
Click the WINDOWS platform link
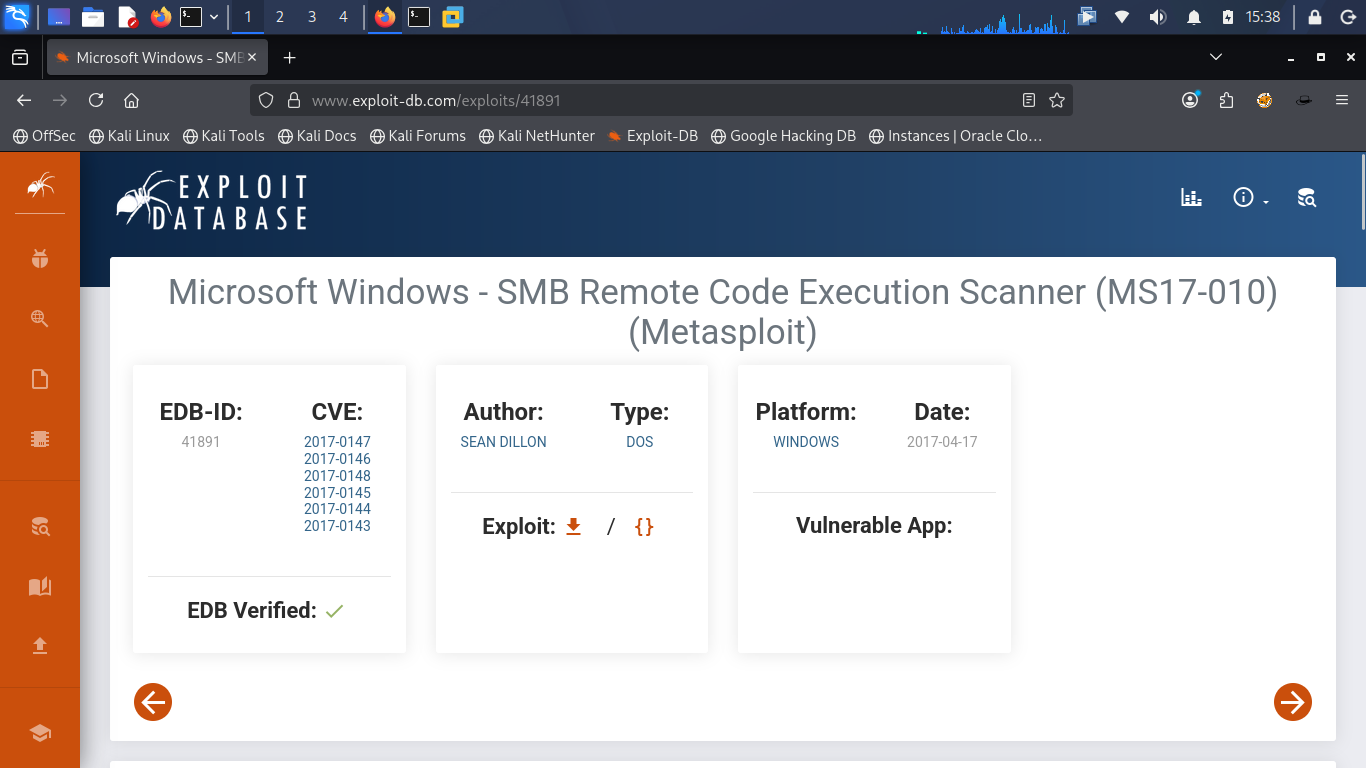[806, 442]
